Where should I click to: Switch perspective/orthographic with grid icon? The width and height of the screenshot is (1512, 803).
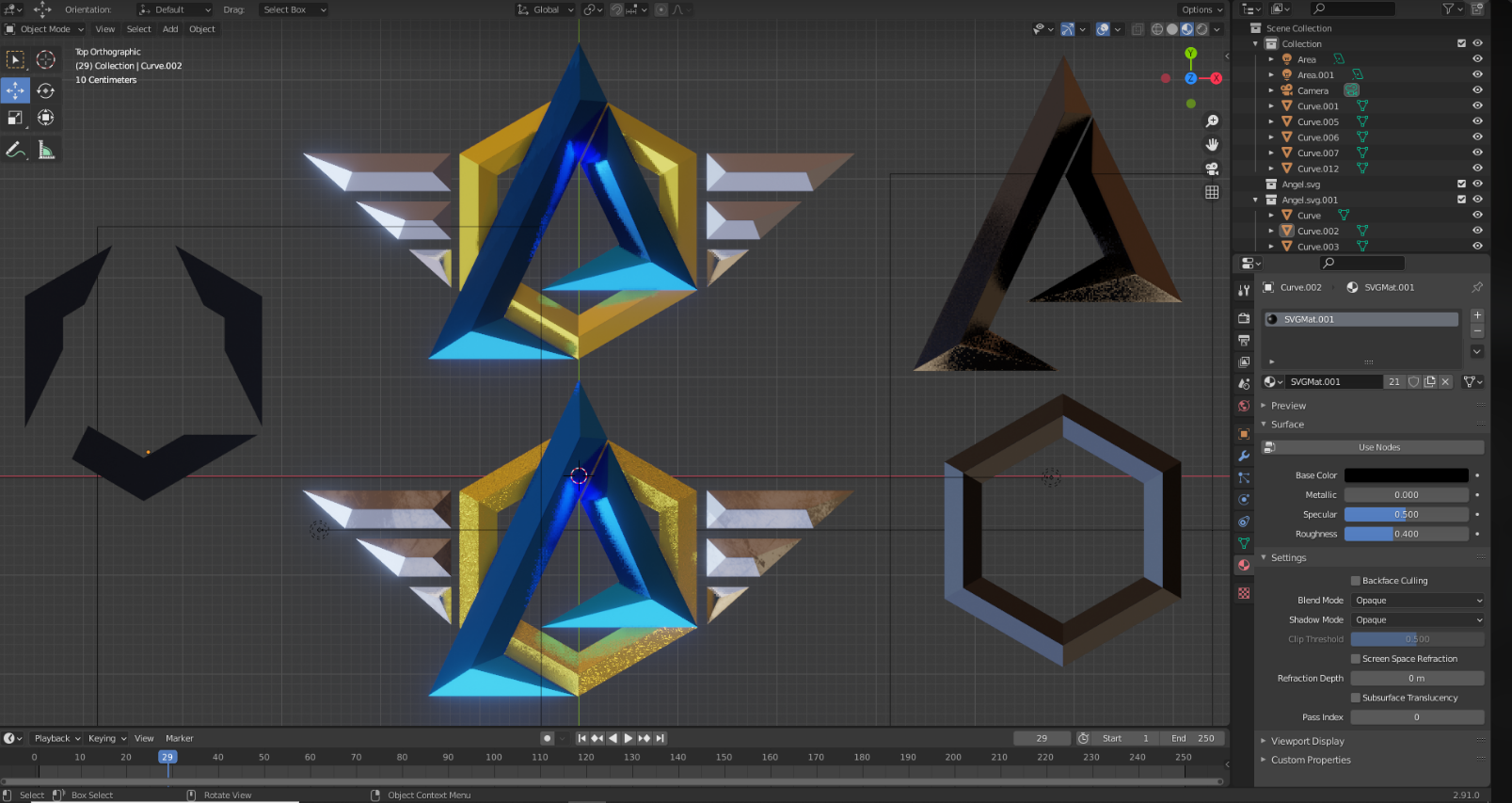click(x=1212, y=192)
